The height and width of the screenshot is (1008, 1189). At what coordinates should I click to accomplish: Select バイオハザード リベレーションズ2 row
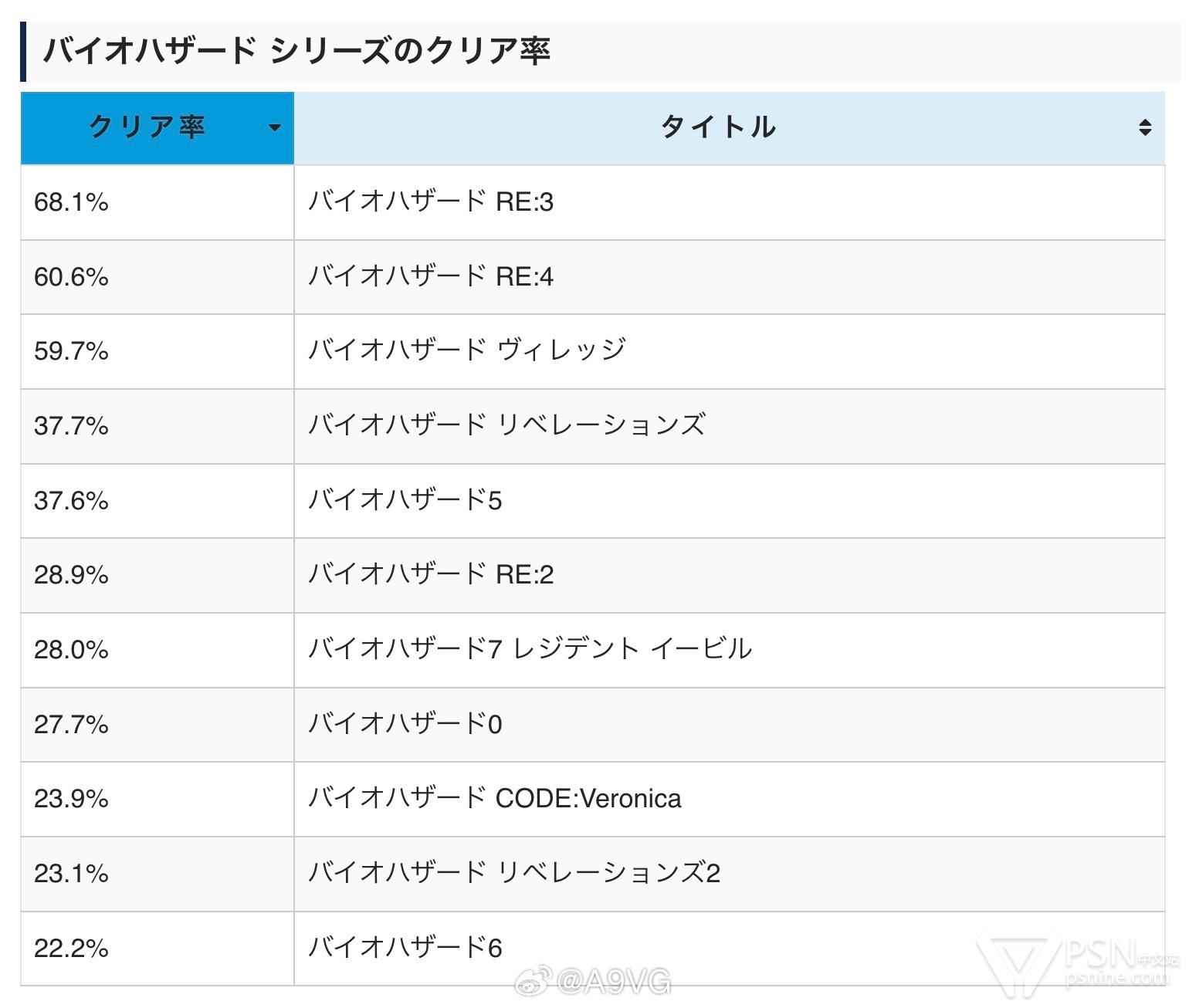(592, 874)
